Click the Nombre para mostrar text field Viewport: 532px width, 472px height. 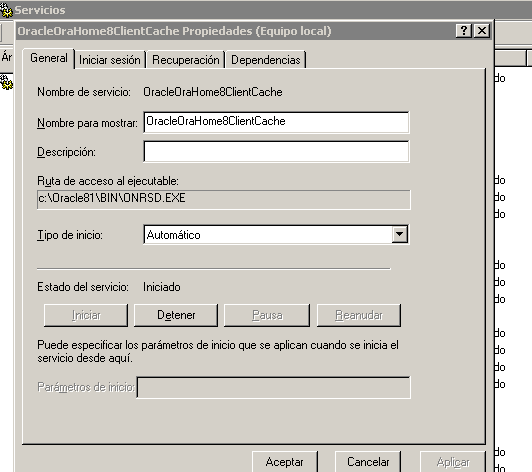pos(276,122)
